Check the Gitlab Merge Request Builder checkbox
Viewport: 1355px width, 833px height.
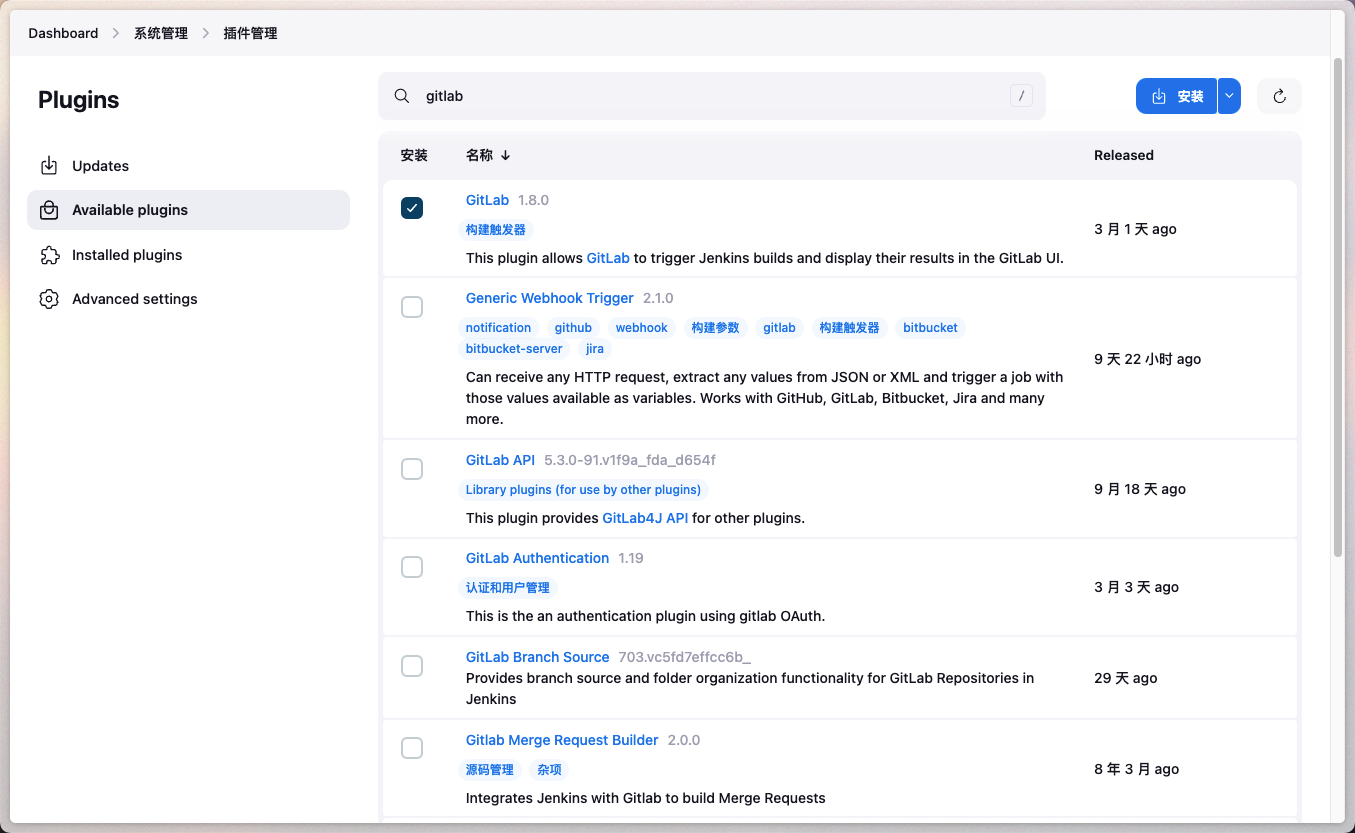pyautogui.click(x=412, y=748)
